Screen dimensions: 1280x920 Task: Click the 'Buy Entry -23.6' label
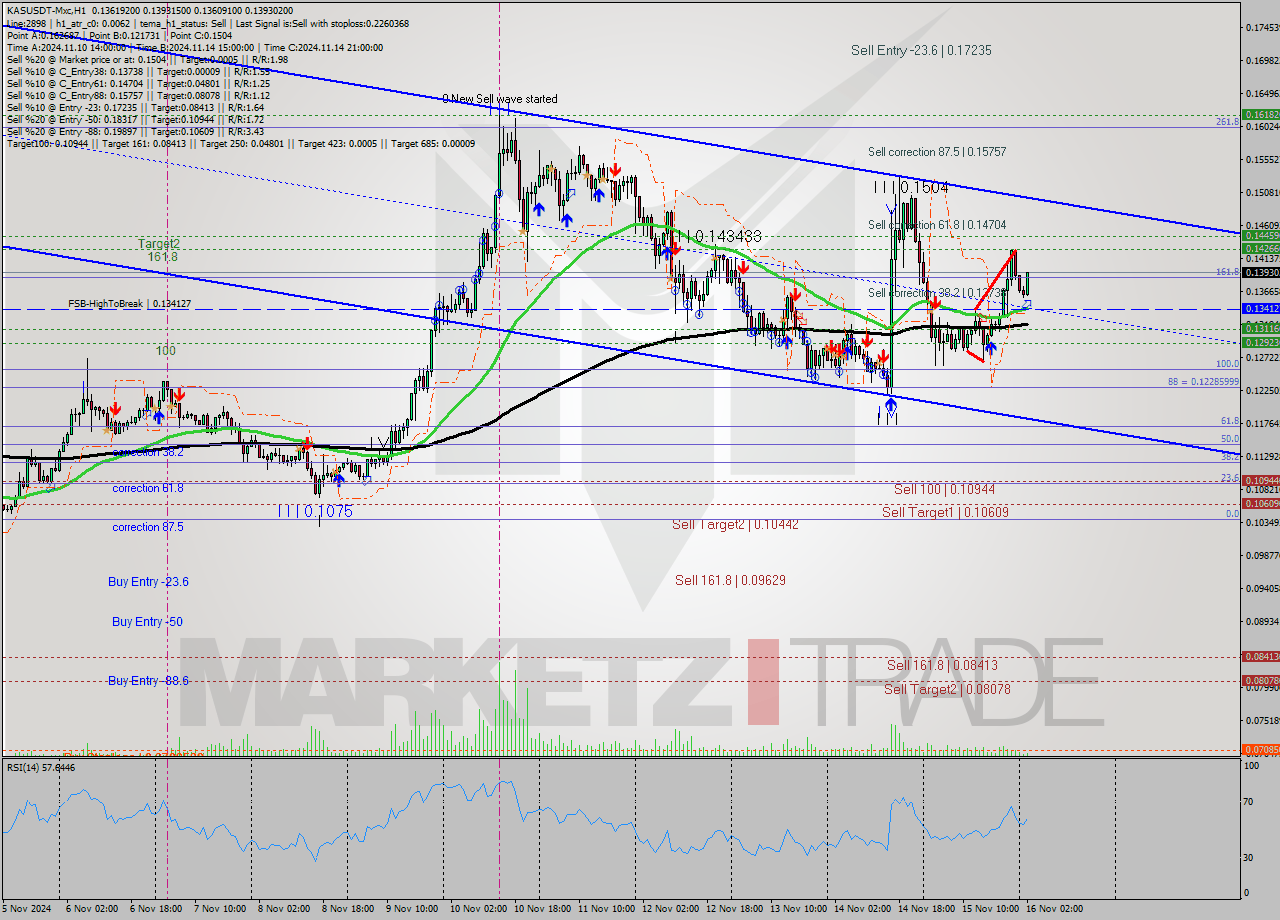tap(149, 582)
